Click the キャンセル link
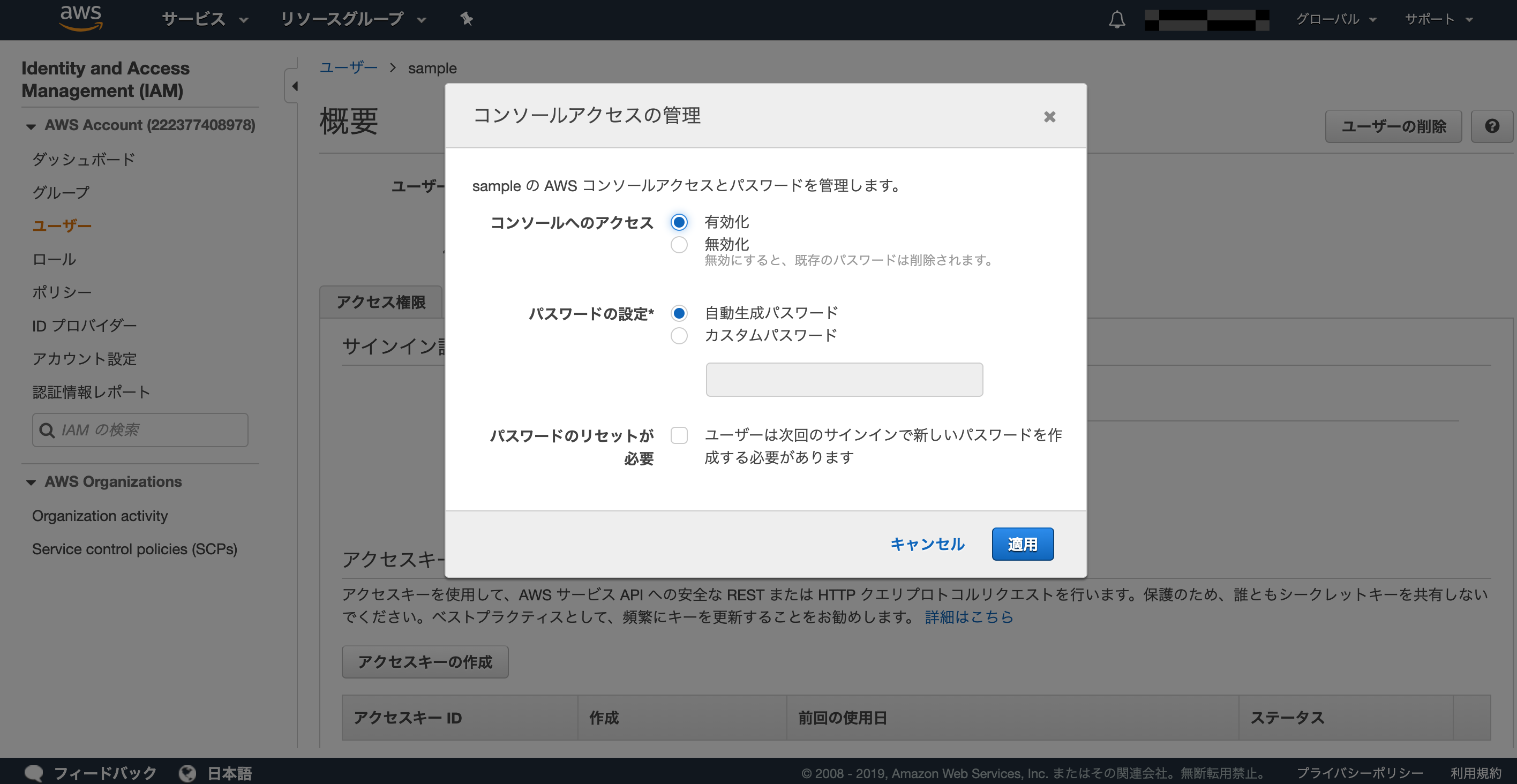Screen dimensions: 1517x784 click(927, 544)
